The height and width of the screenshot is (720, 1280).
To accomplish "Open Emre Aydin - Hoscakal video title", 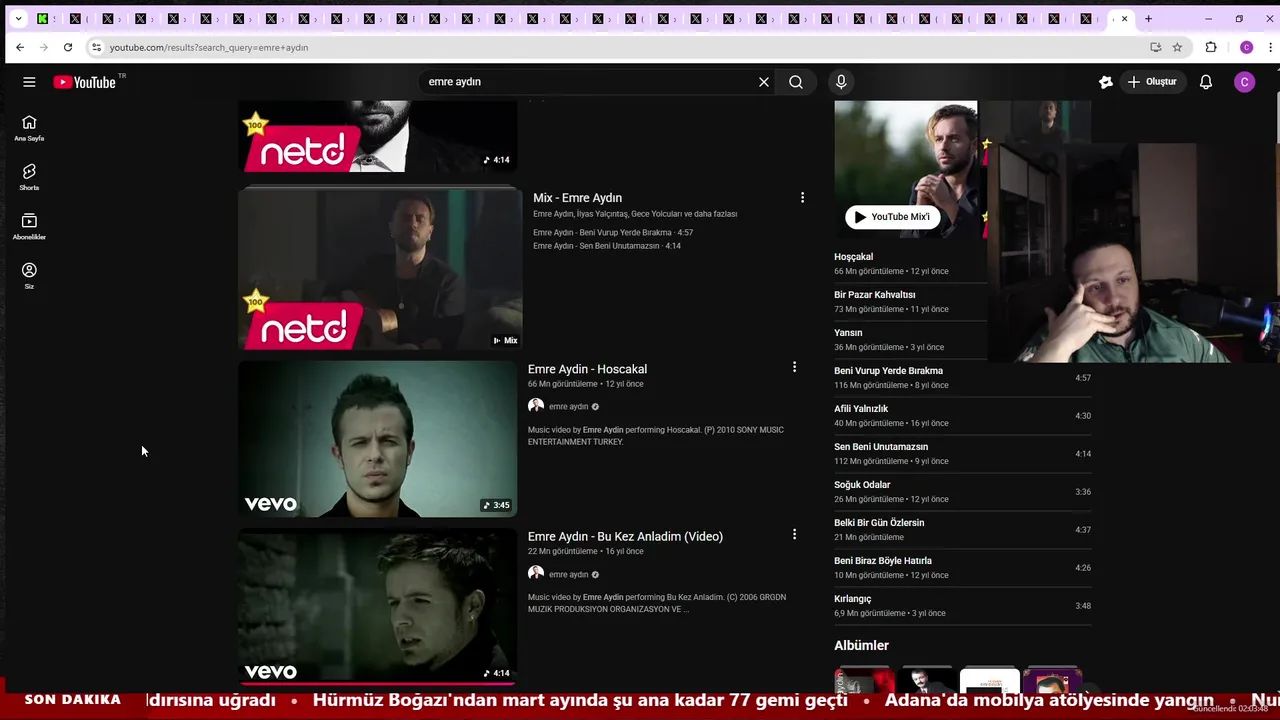I will coord(587,369).
